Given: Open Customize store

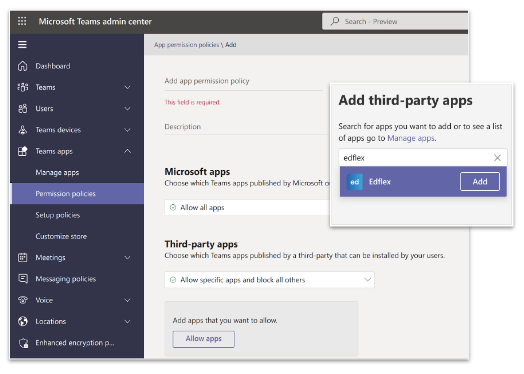Looking at the screenshot, I should point(61,236).
